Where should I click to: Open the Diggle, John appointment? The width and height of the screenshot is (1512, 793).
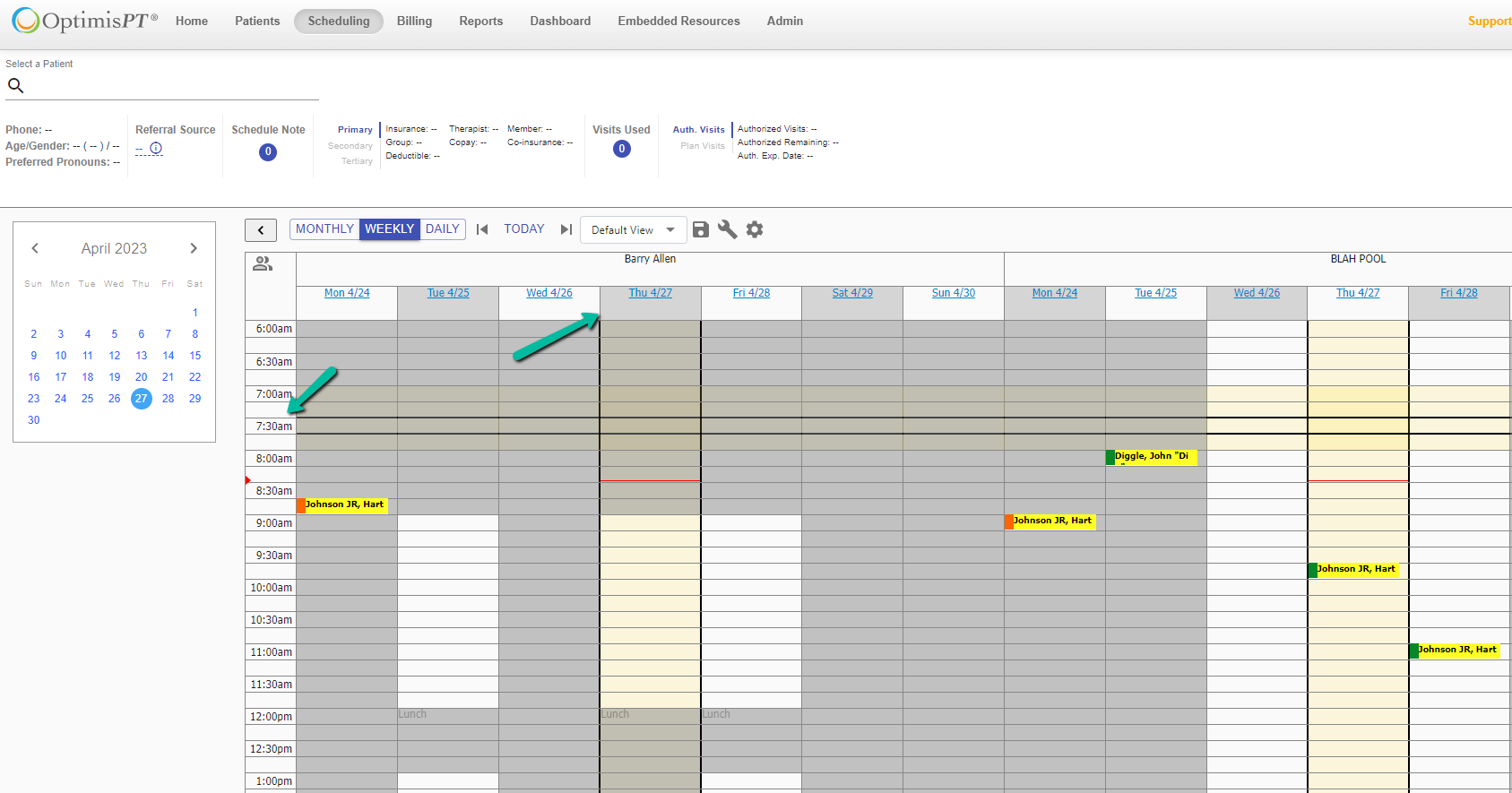1152,457
